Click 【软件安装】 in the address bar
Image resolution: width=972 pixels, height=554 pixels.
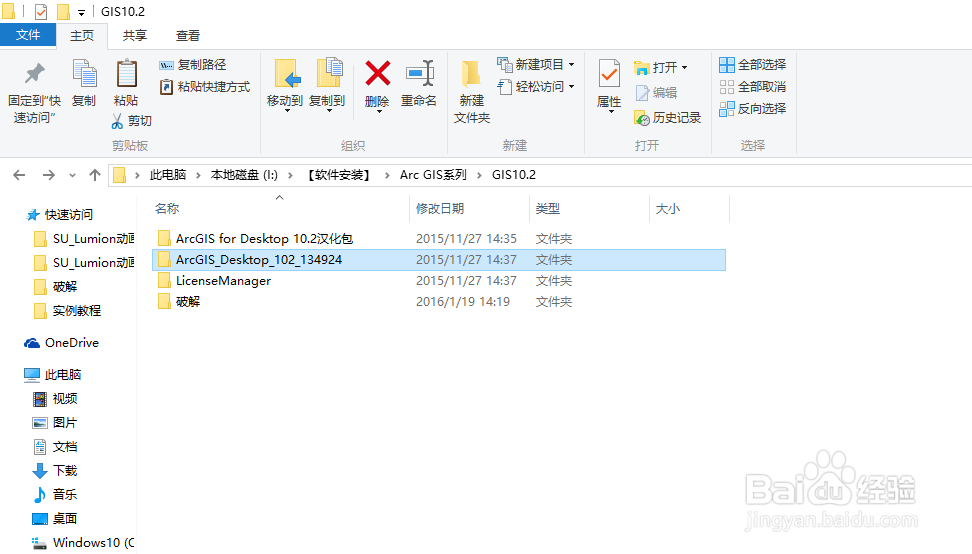coord(338,175)
